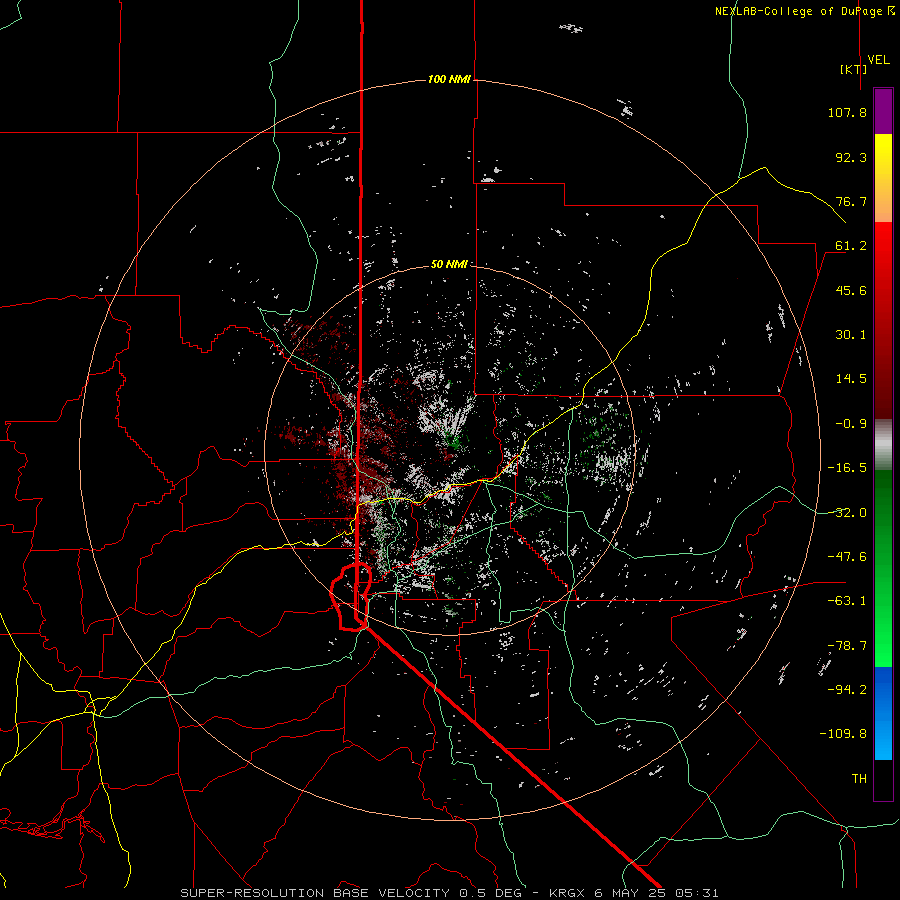Click the 6 MAY 25 05:31 timestamp
The width and height of the screenshot is (900, 900).
[656, 893]
